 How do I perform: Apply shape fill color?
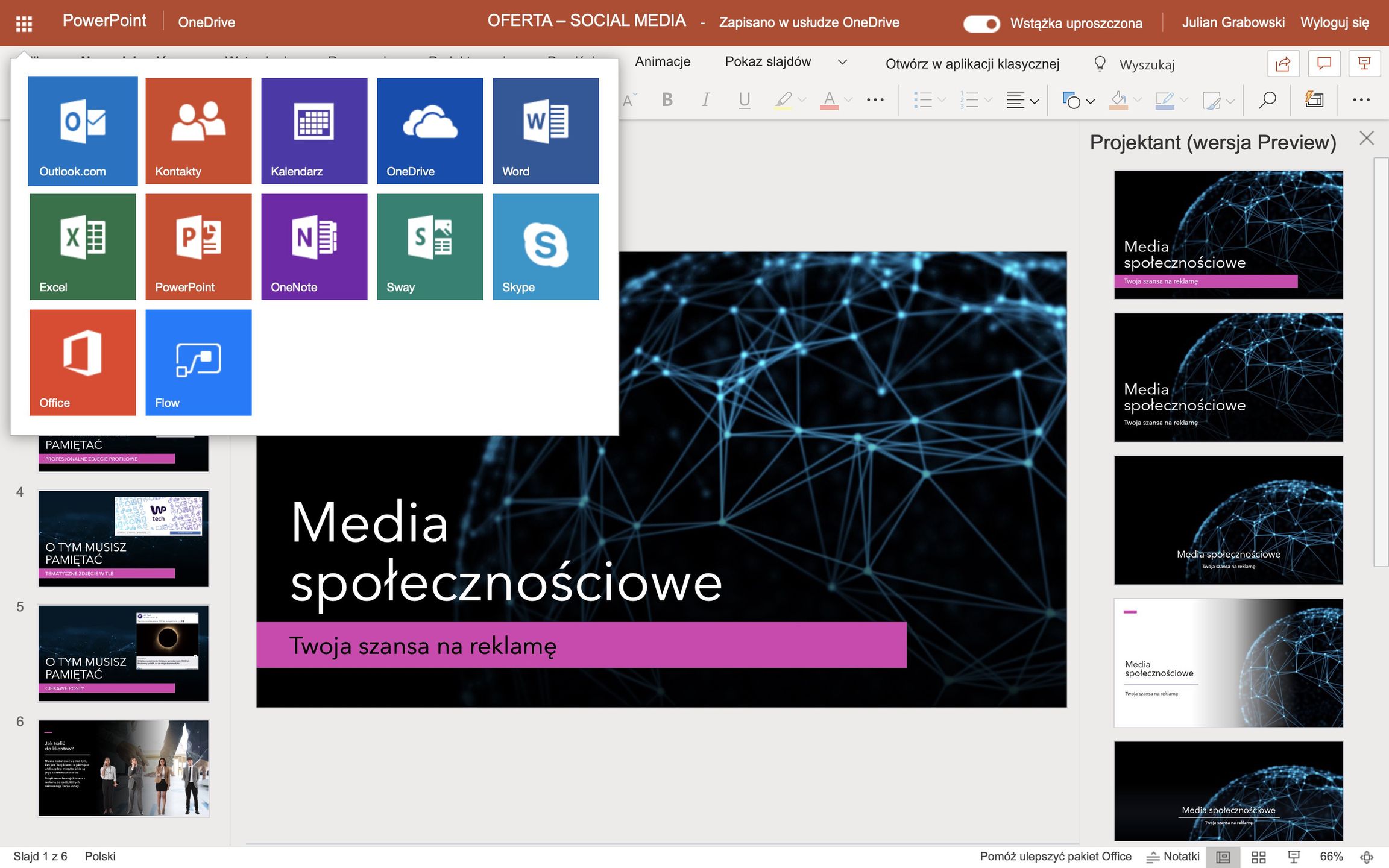1118,99
